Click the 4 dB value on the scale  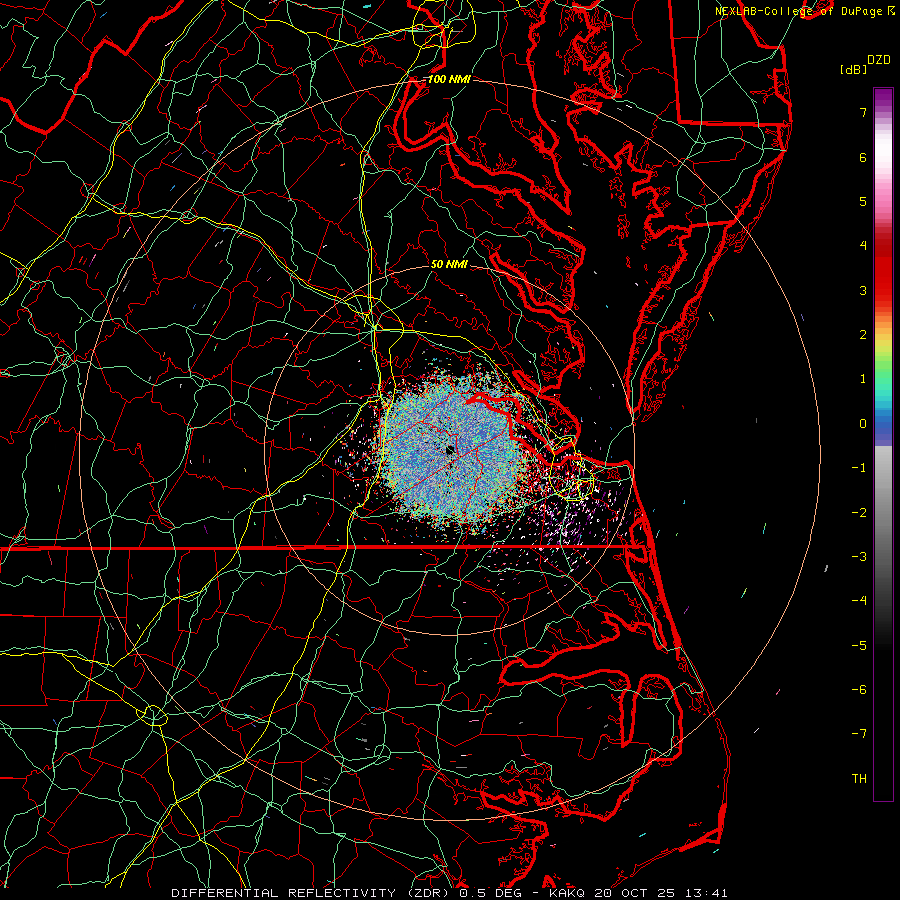pyautogui.click(x=863, y=246)
